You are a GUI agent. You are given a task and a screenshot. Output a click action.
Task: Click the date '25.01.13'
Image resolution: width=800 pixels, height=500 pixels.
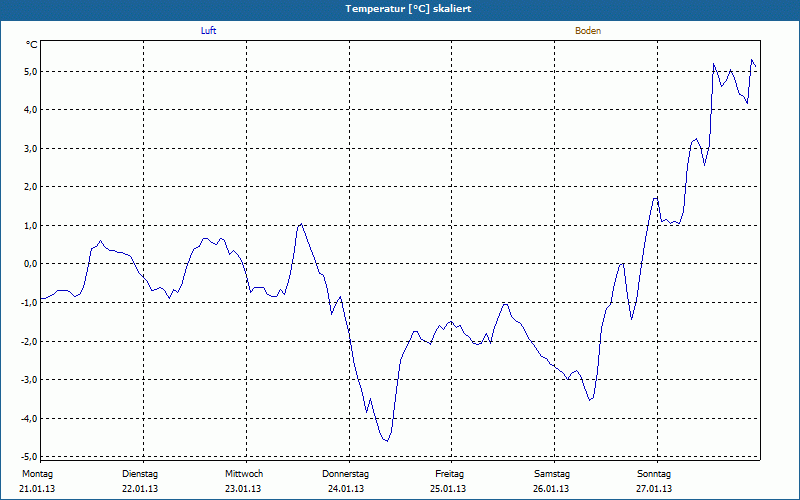(448, 489)
